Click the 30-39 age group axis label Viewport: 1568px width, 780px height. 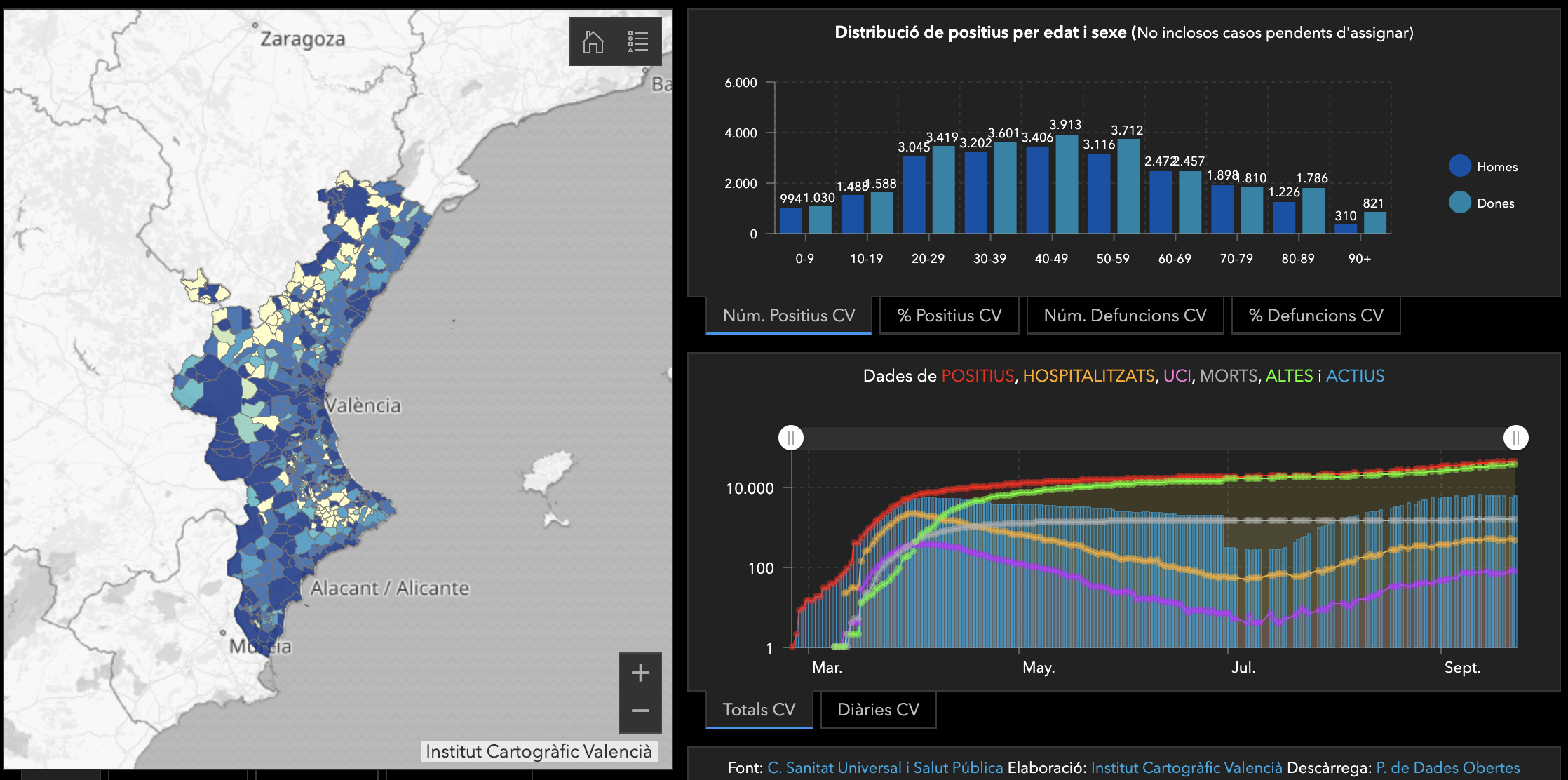989,259
